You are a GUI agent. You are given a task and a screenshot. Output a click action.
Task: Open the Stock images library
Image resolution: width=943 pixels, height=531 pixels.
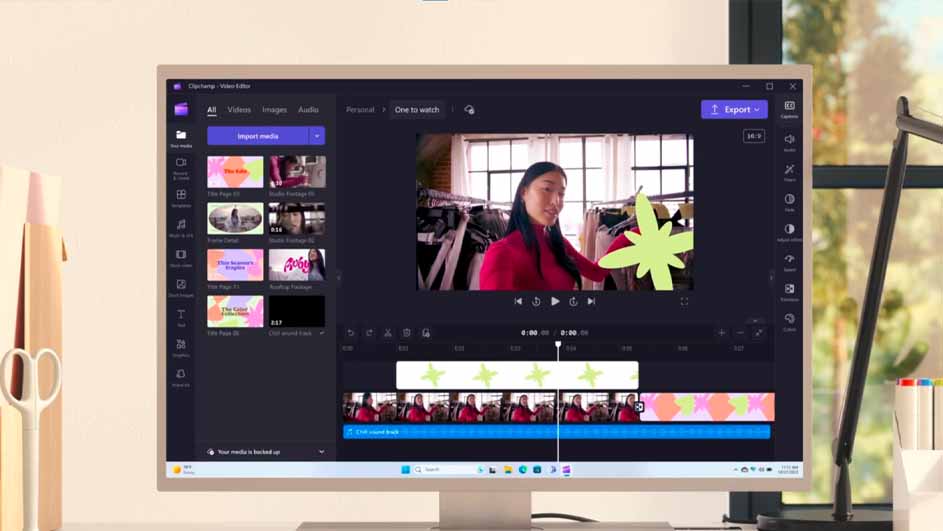click(181, 288)
